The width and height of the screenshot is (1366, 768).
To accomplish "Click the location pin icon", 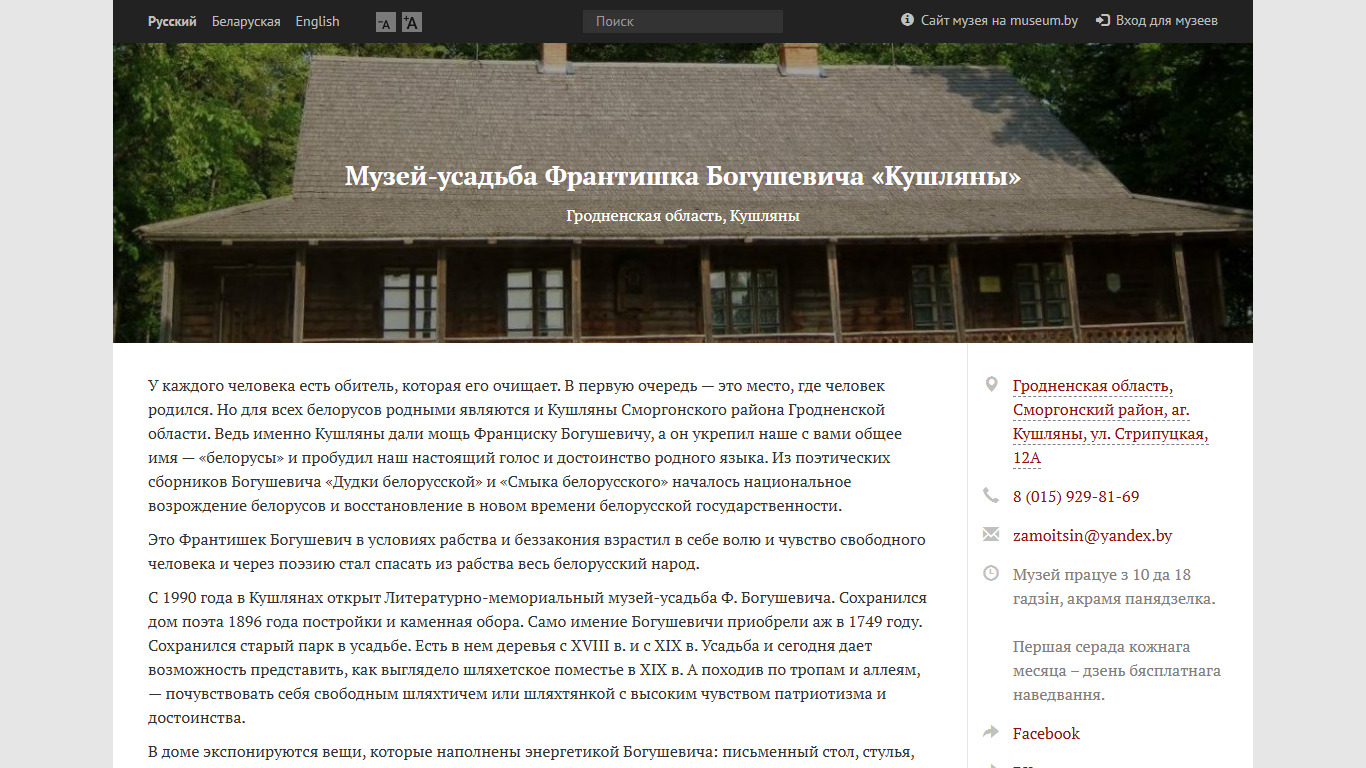I will click(991, 385).
